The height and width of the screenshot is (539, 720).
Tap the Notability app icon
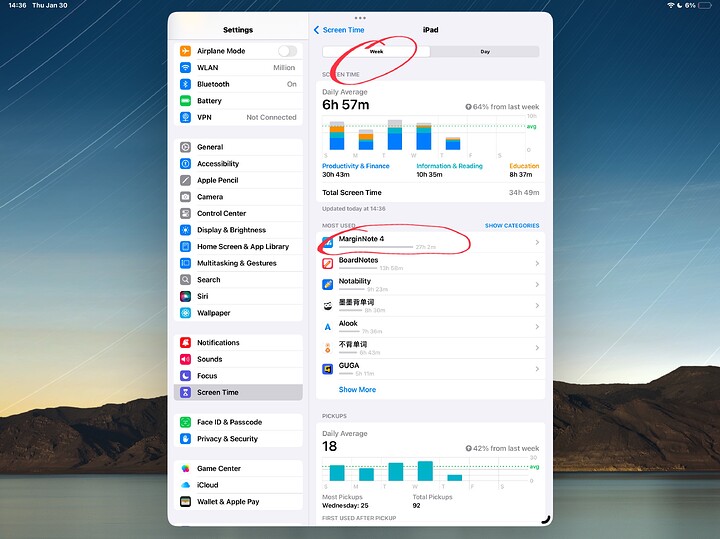tap(327, 285)
